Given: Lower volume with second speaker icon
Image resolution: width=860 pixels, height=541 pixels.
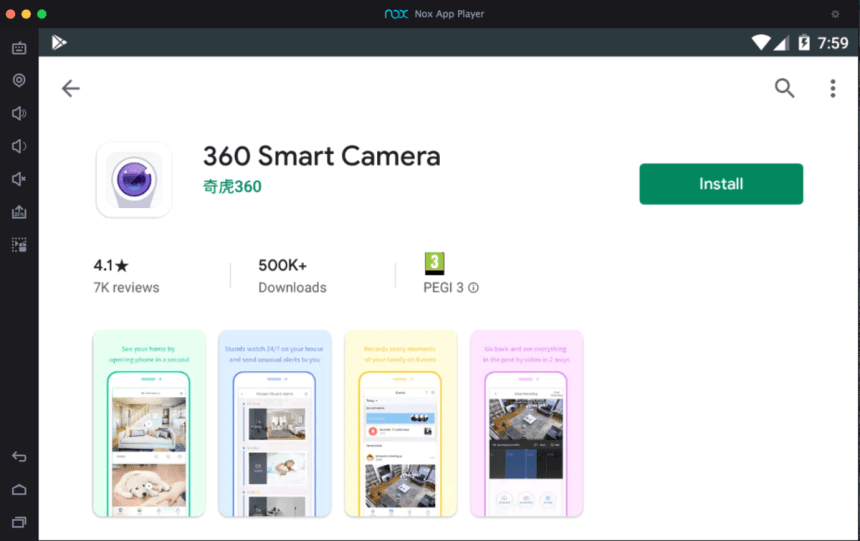Looking at the screenshot, I should coord(19,146).
